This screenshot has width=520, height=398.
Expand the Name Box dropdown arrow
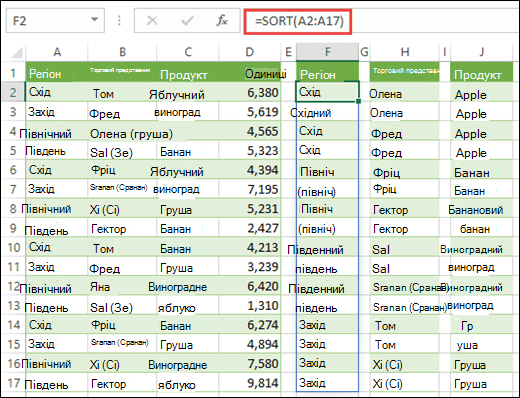(x=95, y=20)
